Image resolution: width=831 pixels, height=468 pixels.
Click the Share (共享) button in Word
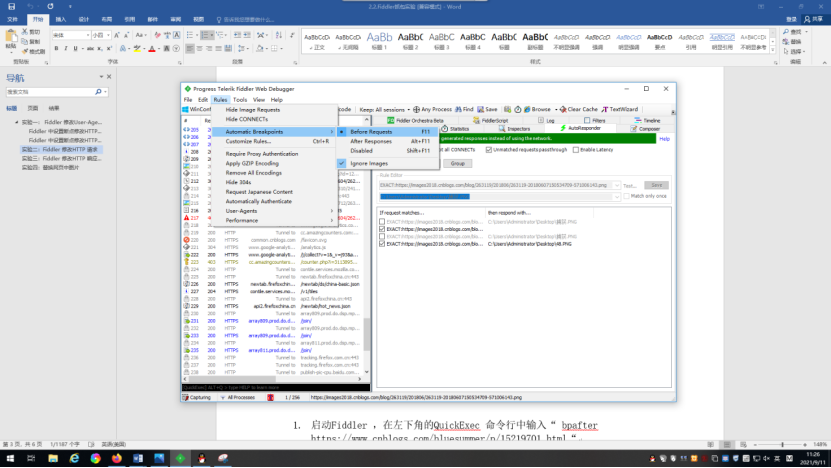(814, 19)
